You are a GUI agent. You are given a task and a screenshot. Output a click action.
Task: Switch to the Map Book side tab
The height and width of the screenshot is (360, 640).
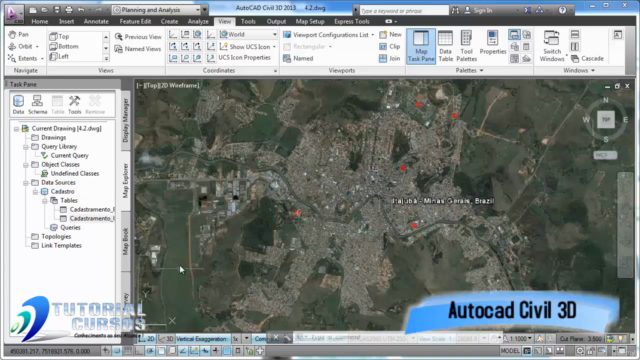click(126, 240)
